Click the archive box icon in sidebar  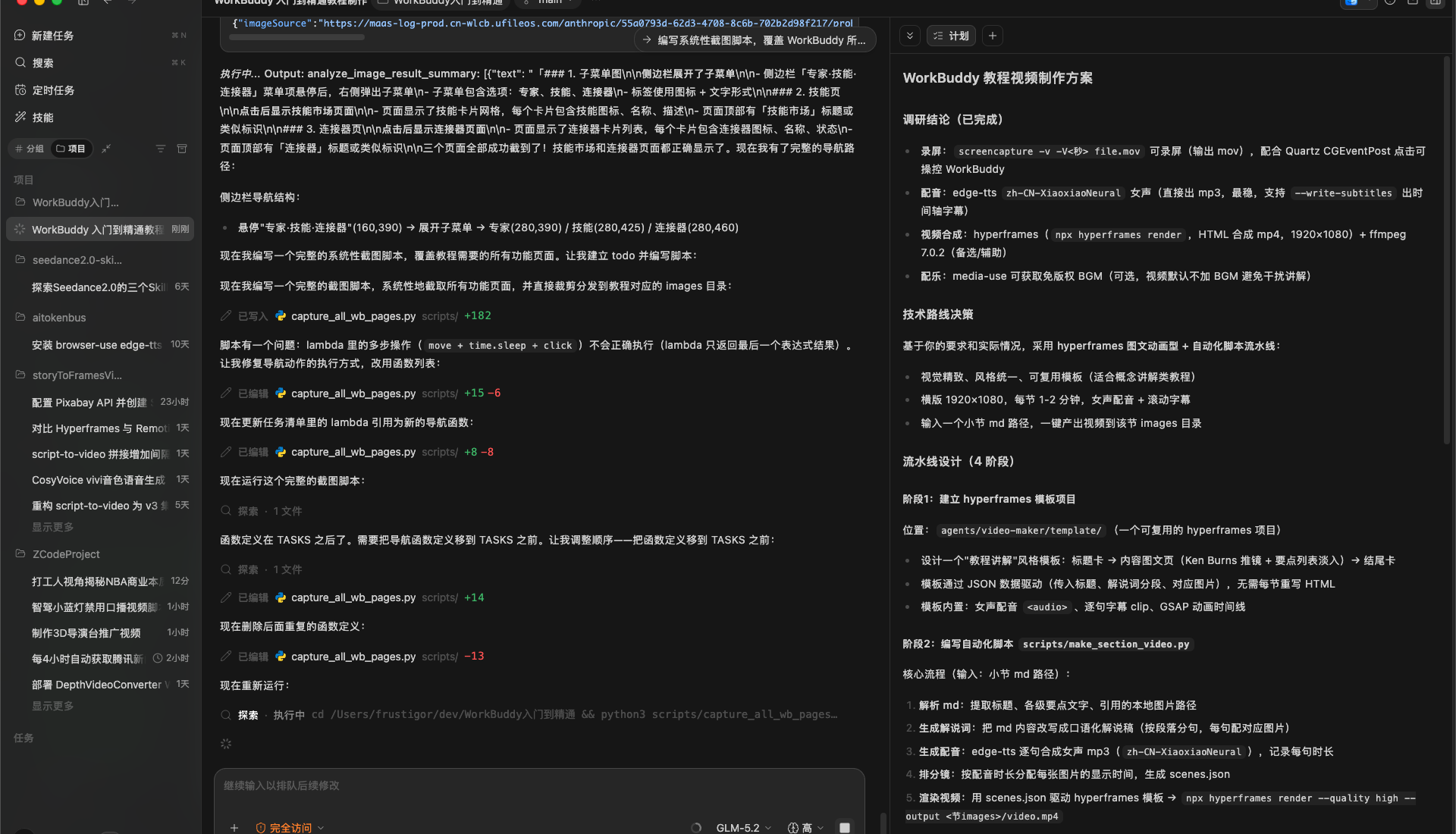(182, 149)
